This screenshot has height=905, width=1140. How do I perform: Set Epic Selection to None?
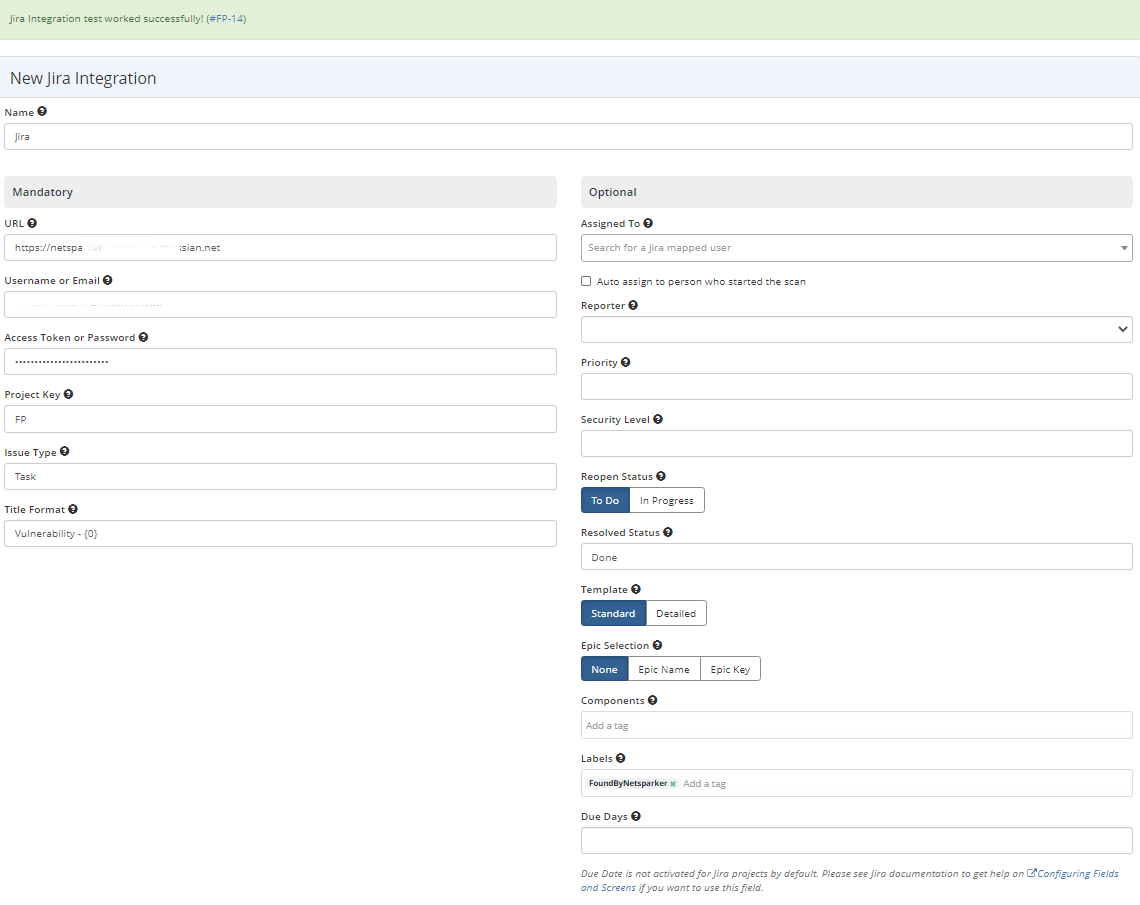pyautogui.click(x=604, y=669)
